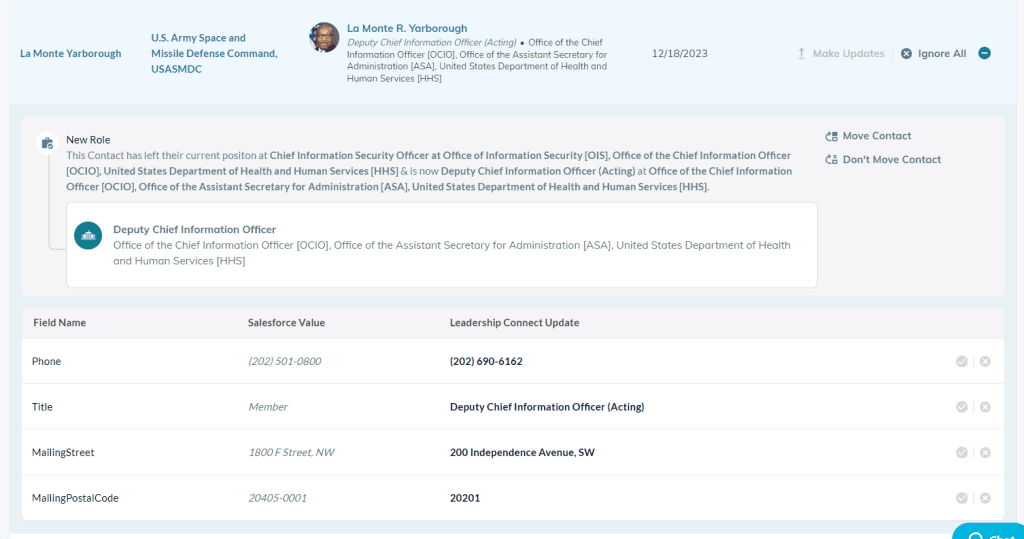This screenshot has width=1024, height=539.
Task: Open La Monte R. Yarborough profile link
Action: [x=407, y=28]
